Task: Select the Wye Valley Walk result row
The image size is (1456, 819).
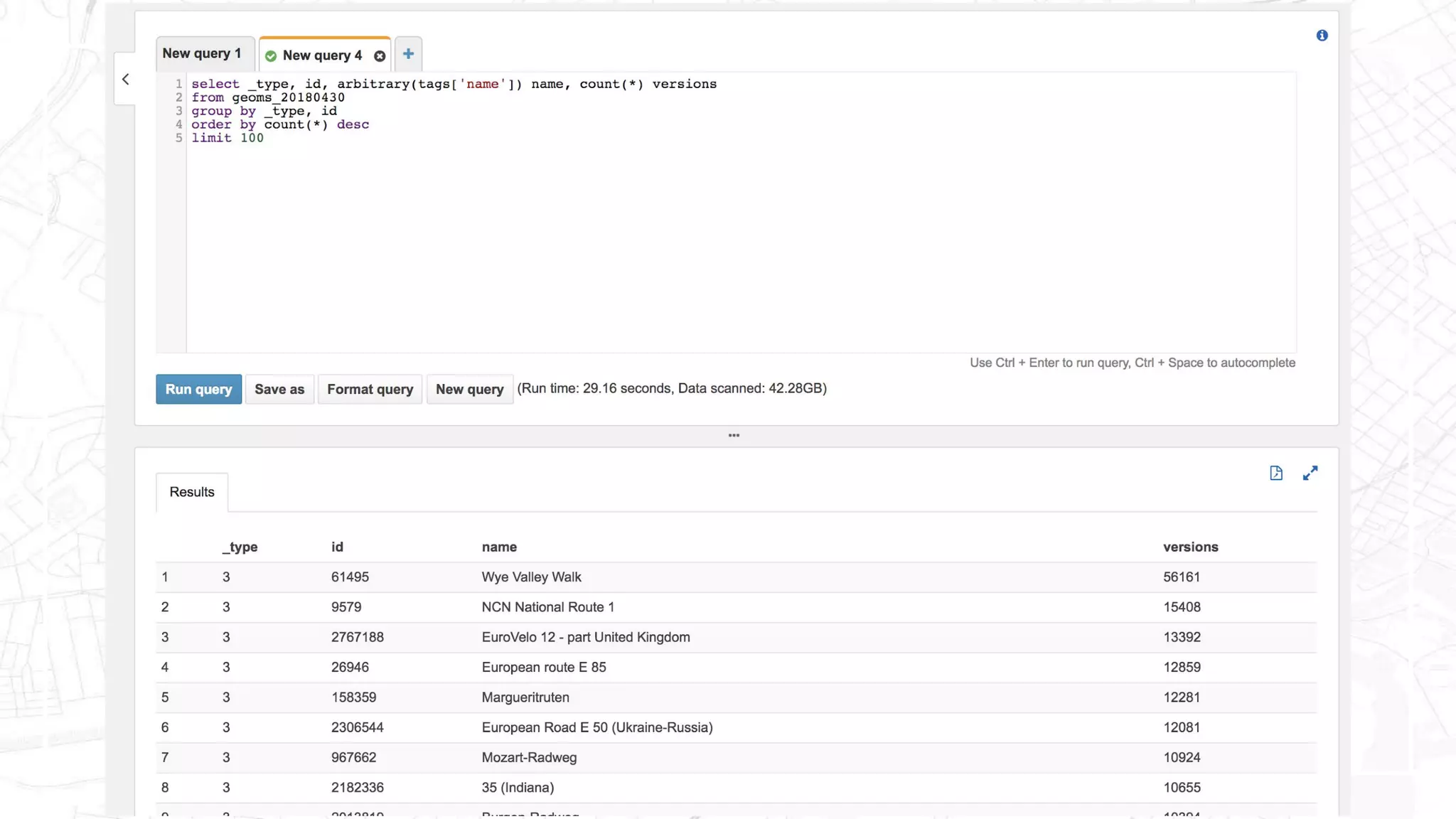Action: pos(531,577)
